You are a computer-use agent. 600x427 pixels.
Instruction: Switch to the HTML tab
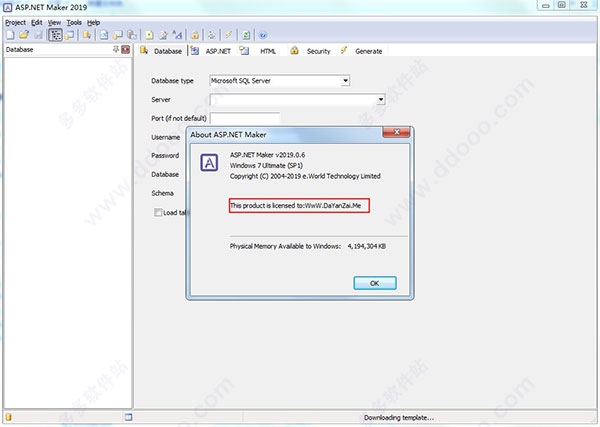click(x=258, y=51)
